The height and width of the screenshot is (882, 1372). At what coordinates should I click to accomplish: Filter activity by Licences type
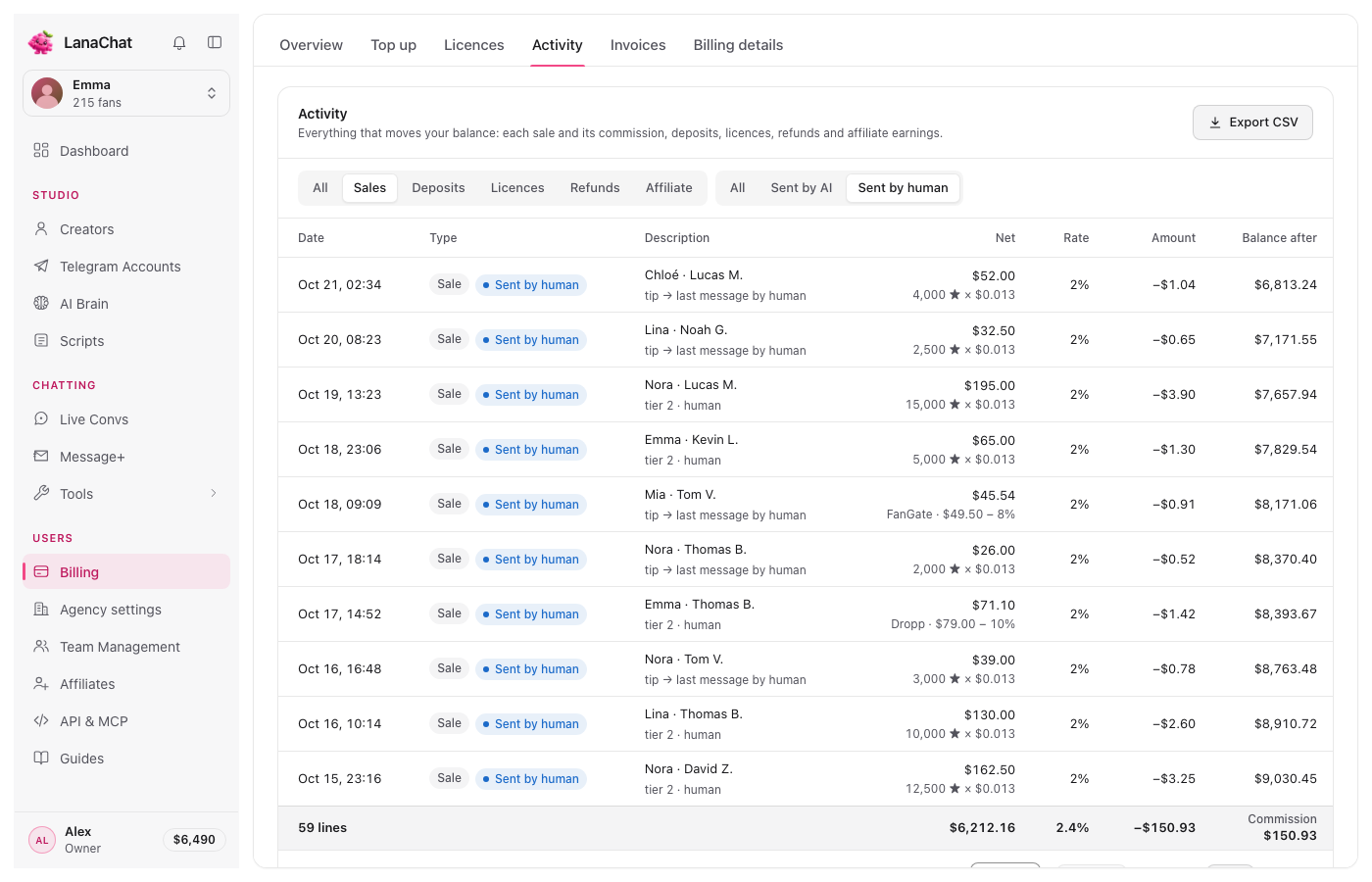[517, 188]
